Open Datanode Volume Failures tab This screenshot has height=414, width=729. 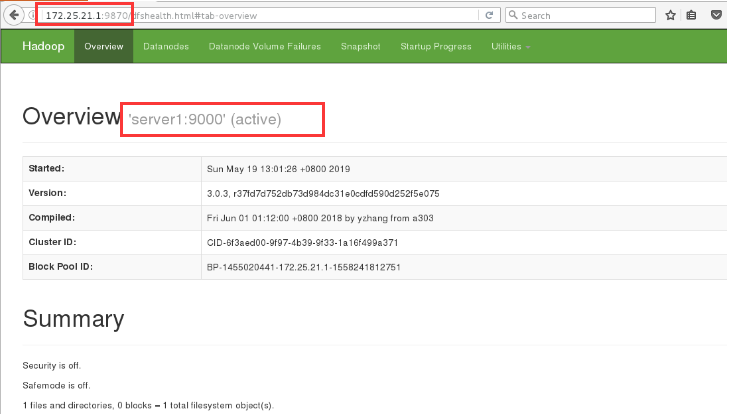[x=265, y=47]
